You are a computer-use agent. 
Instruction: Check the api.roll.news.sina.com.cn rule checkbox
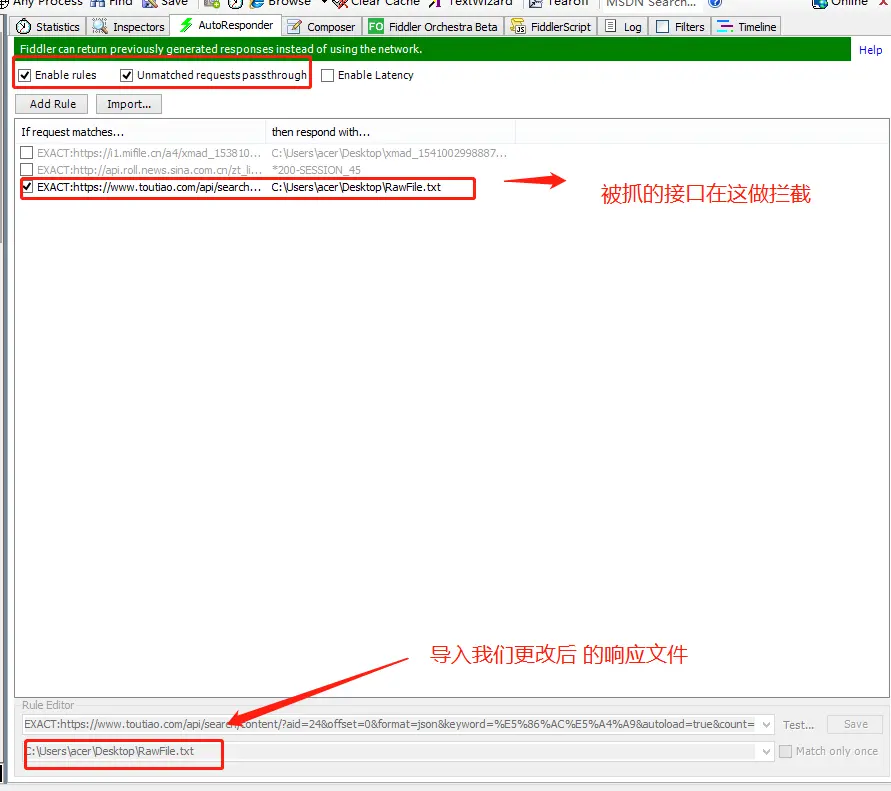pos(26,169)
